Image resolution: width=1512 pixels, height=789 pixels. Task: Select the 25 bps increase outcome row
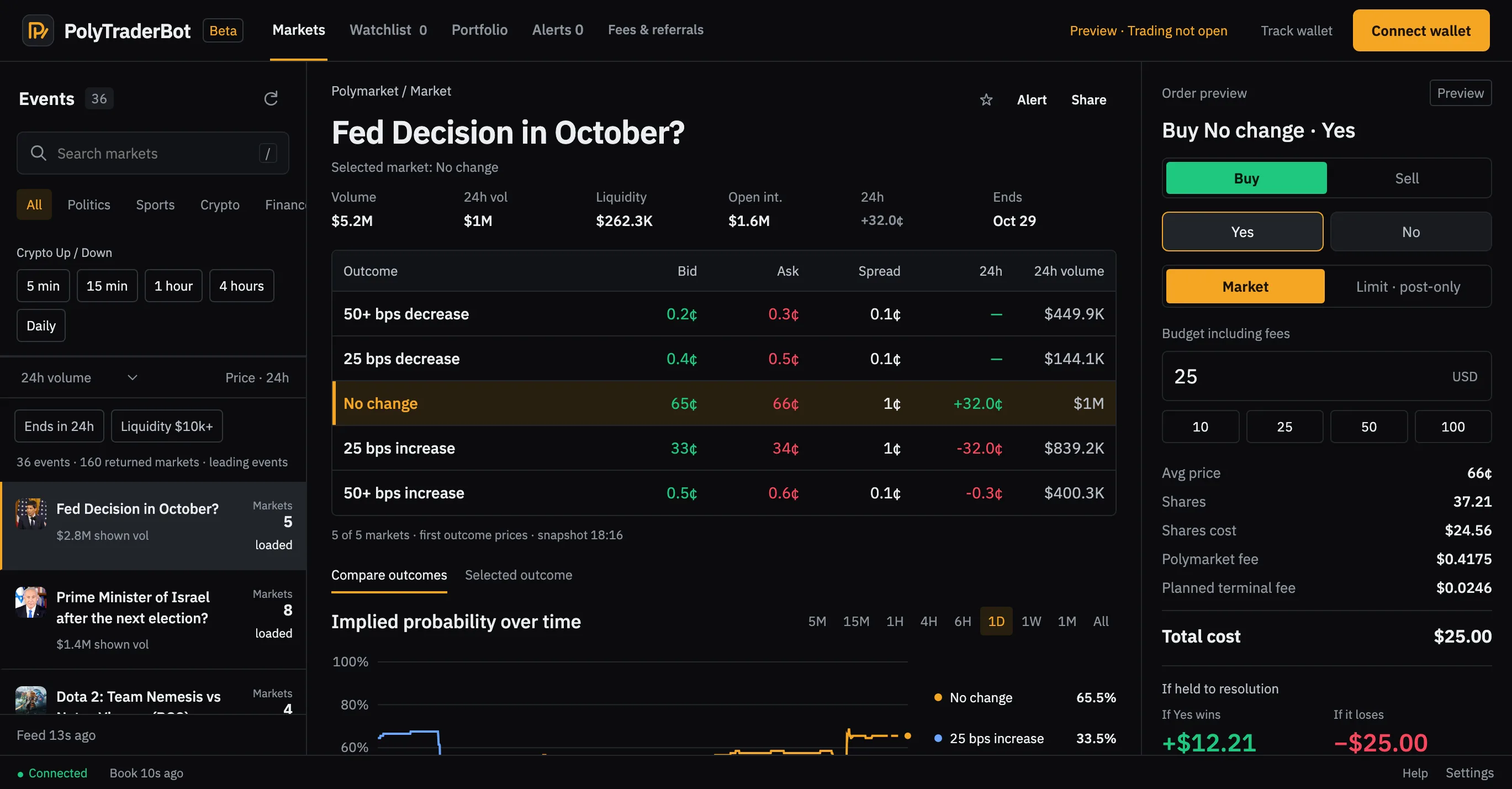click(724, 448)
